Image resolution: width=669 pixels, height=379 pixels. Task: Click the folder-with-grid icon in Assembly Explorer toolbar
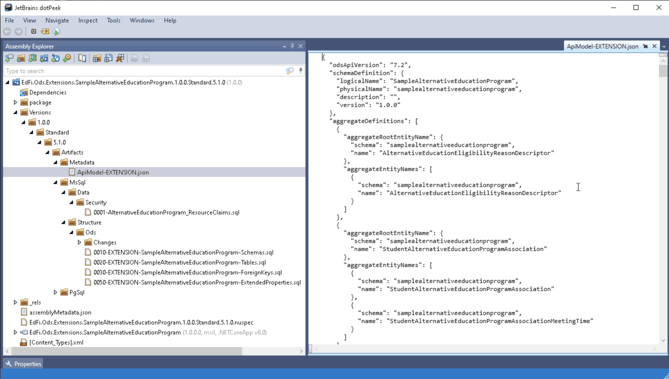(97, 58)
